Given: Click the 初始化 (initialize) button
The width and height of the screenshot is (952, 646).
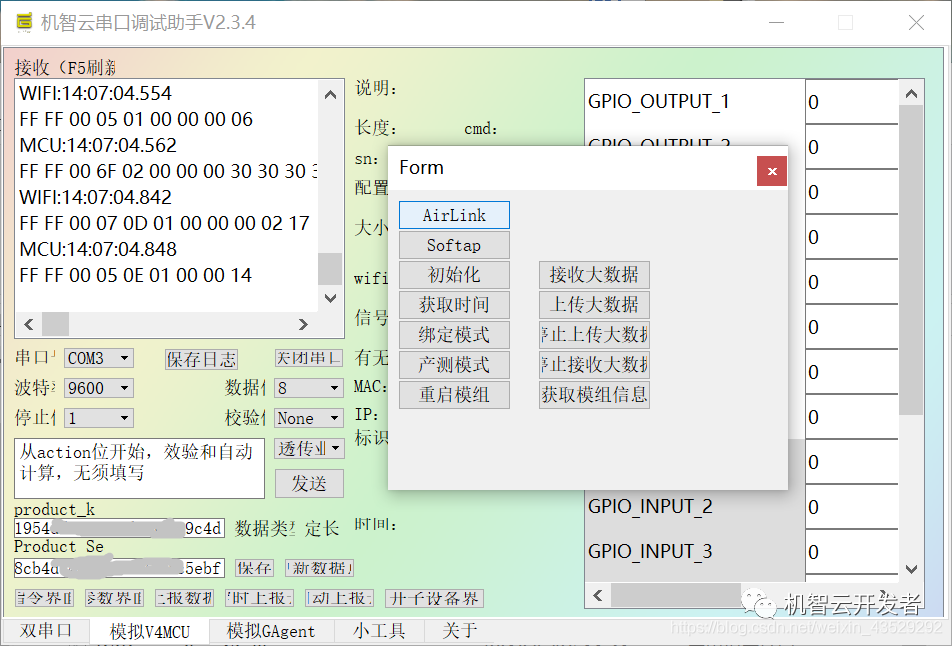Looking at the screenshot, I should [454, 274].
